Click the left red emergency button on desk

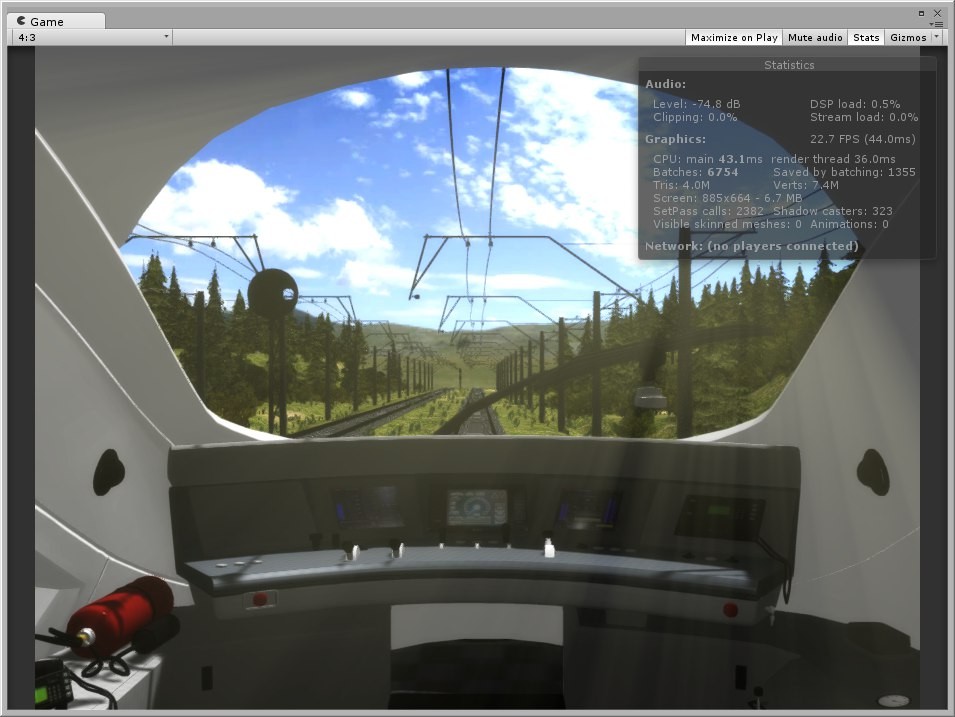tap(260, 599)
